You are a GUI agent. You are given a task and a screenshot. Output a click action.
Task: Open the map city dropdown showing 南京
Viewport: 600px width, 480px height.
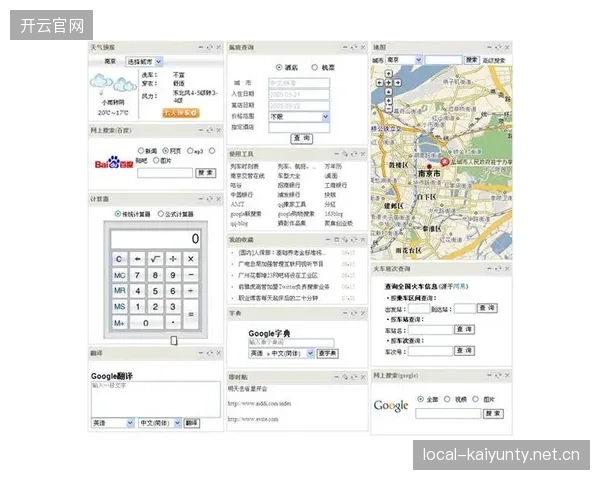404,60
